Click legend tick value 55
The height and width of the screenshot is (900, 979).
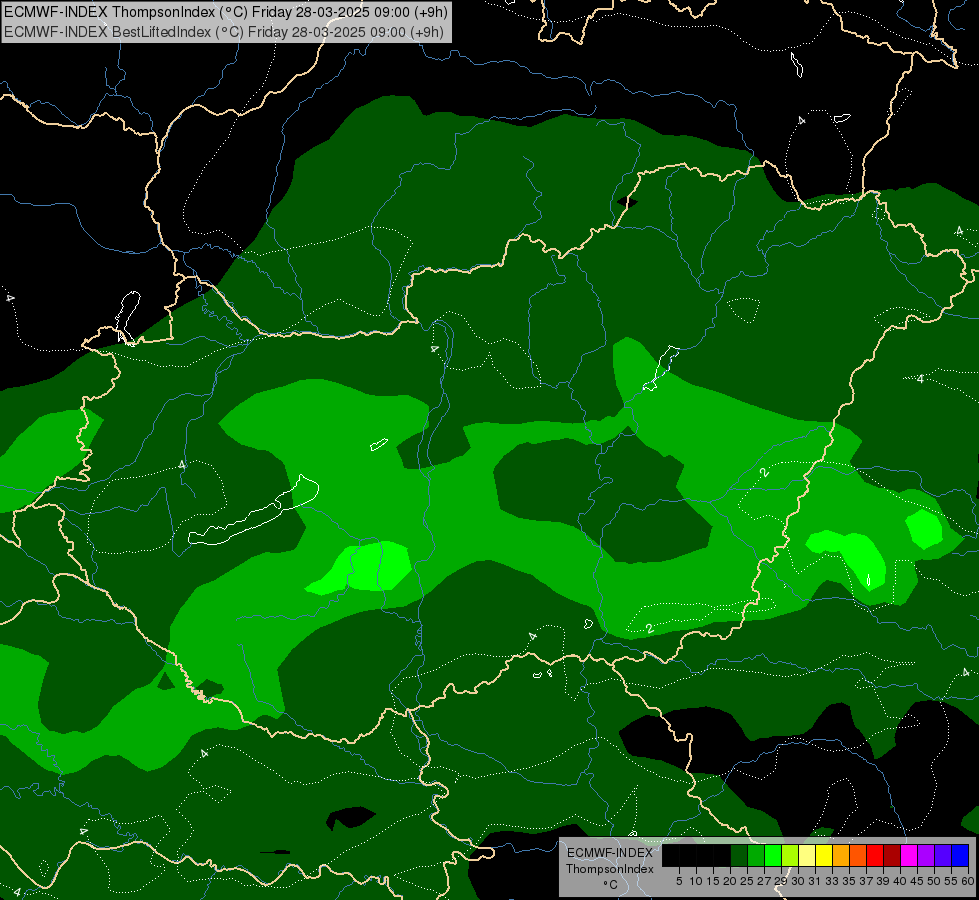(951, 881)
